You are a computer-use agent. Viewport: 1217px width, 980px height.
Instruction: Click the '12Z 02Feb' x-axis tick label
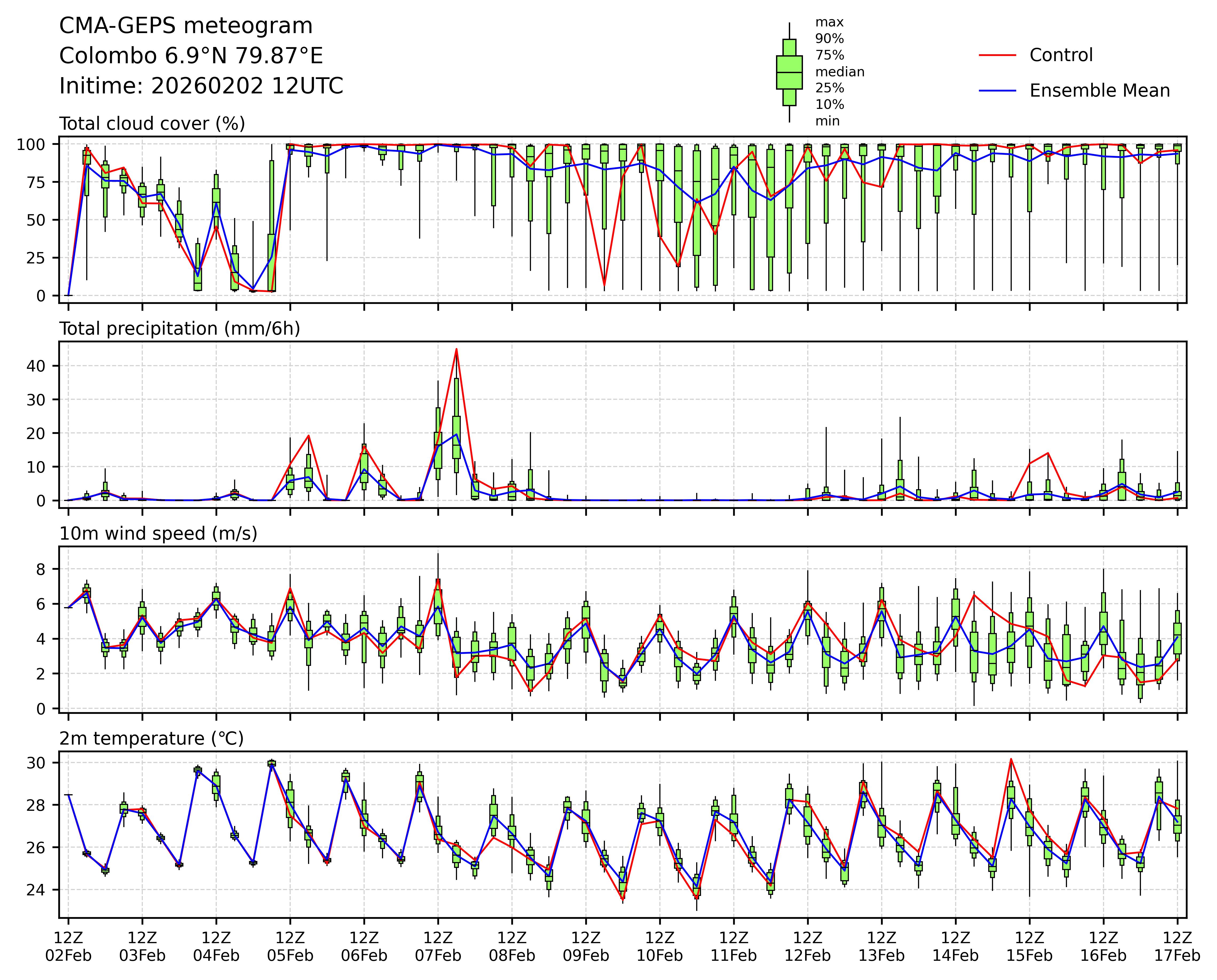pyautogui.click(x=68, y=947)
